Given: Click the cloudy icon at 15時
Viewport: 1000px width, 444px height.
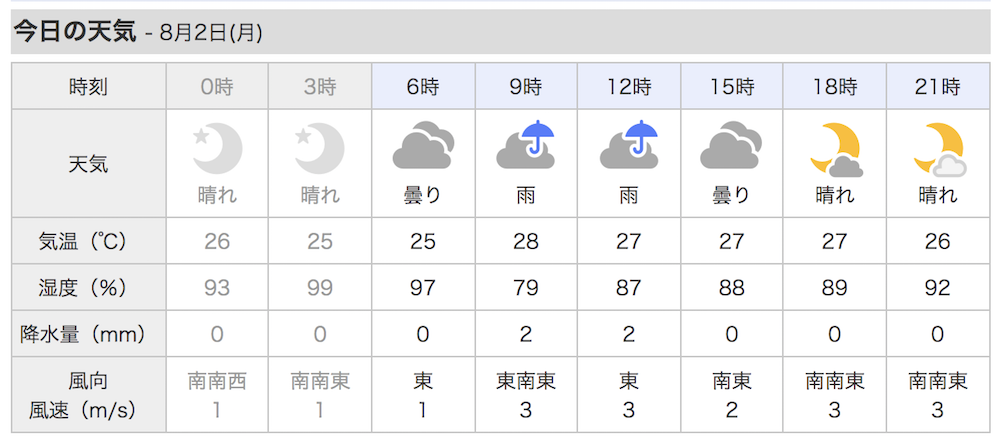Looking at the screenshot, I should point(732,149).
